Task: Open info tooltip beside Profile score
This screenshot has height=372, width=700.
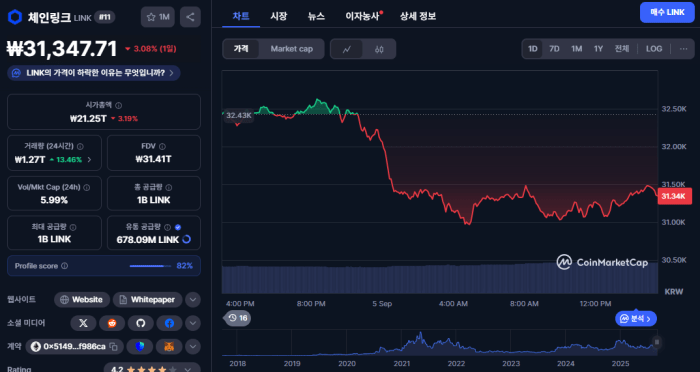Action: (64, 266)
